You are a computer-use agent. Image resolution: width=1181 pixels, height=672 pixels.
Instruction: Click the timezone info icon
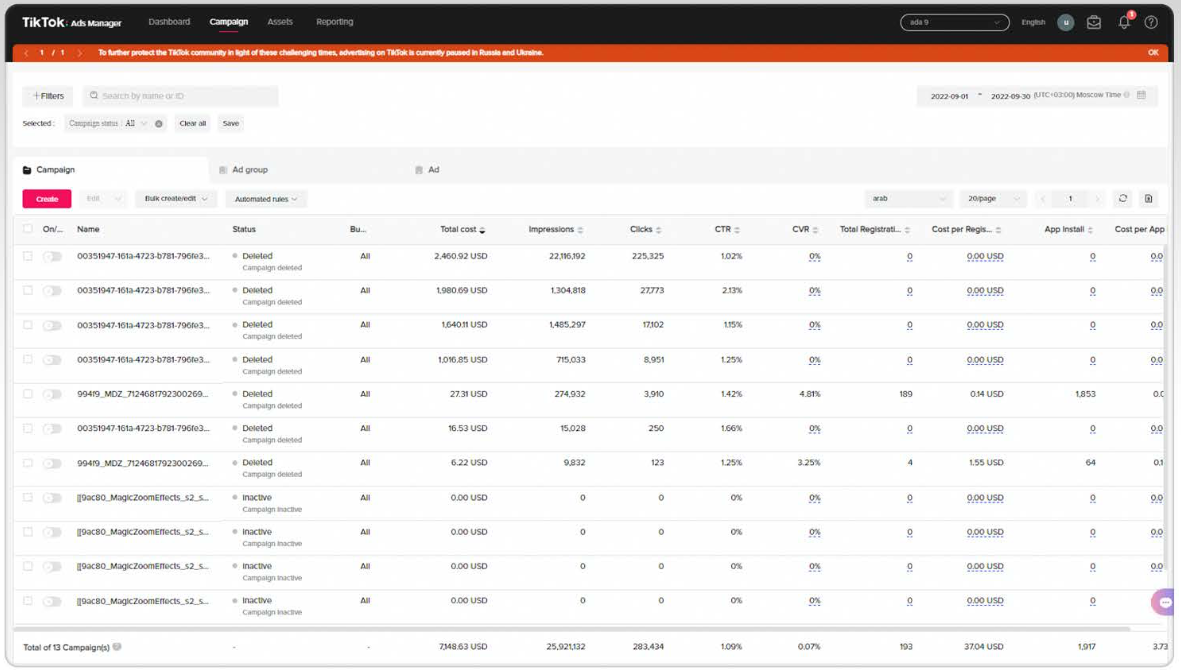1127,95
